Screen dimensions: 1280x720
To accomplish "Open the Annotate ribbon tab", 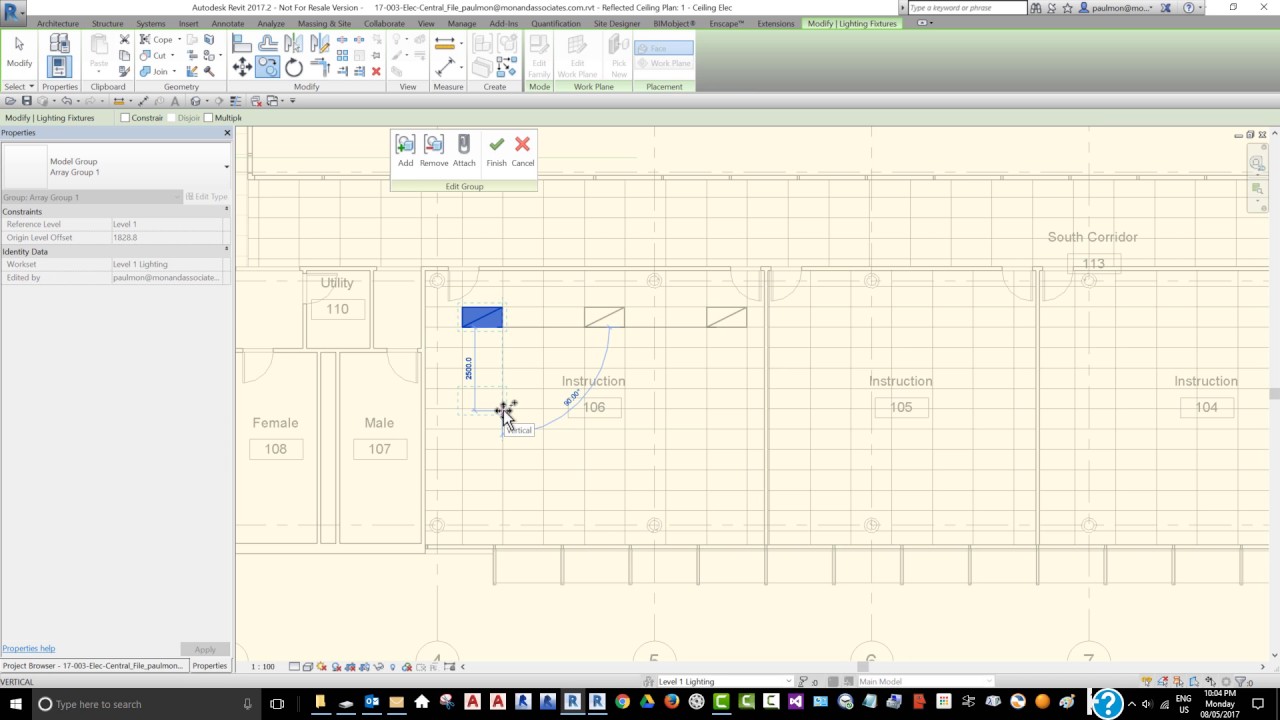I will coord(228,23).
